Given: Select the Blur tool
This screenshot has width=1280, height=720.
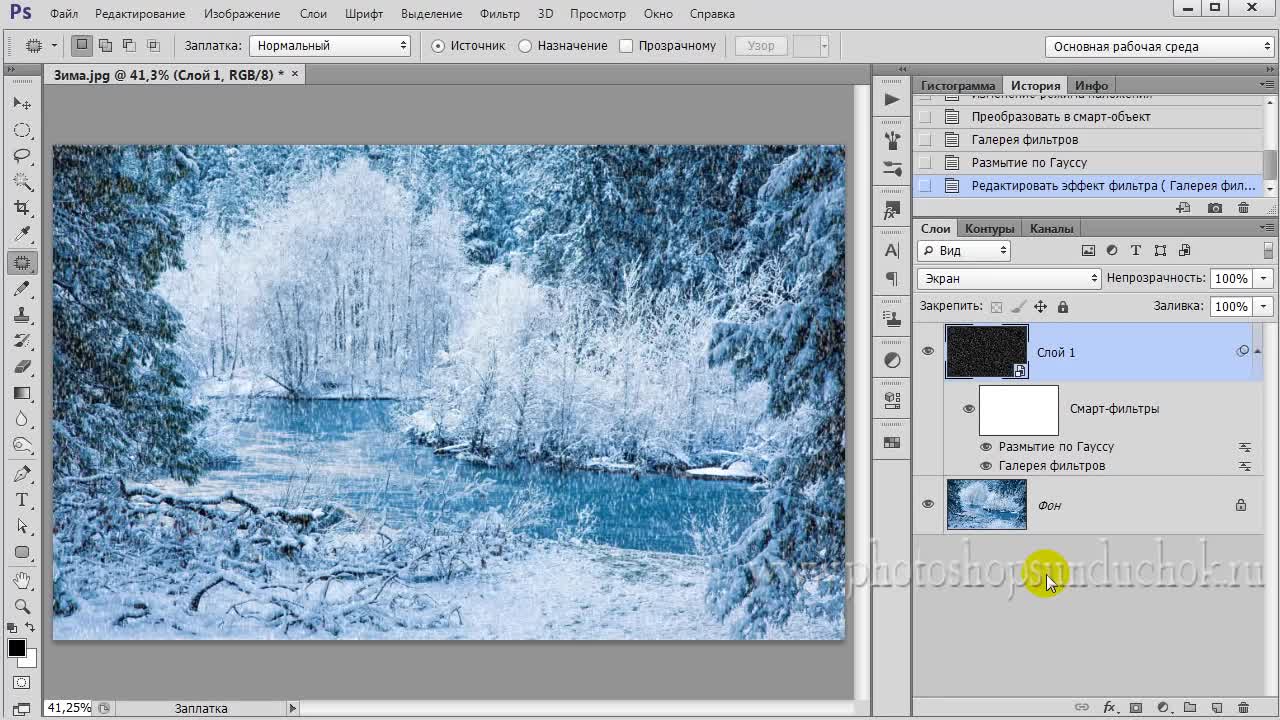Looking at the screenshot, I should tap(22, 419).
